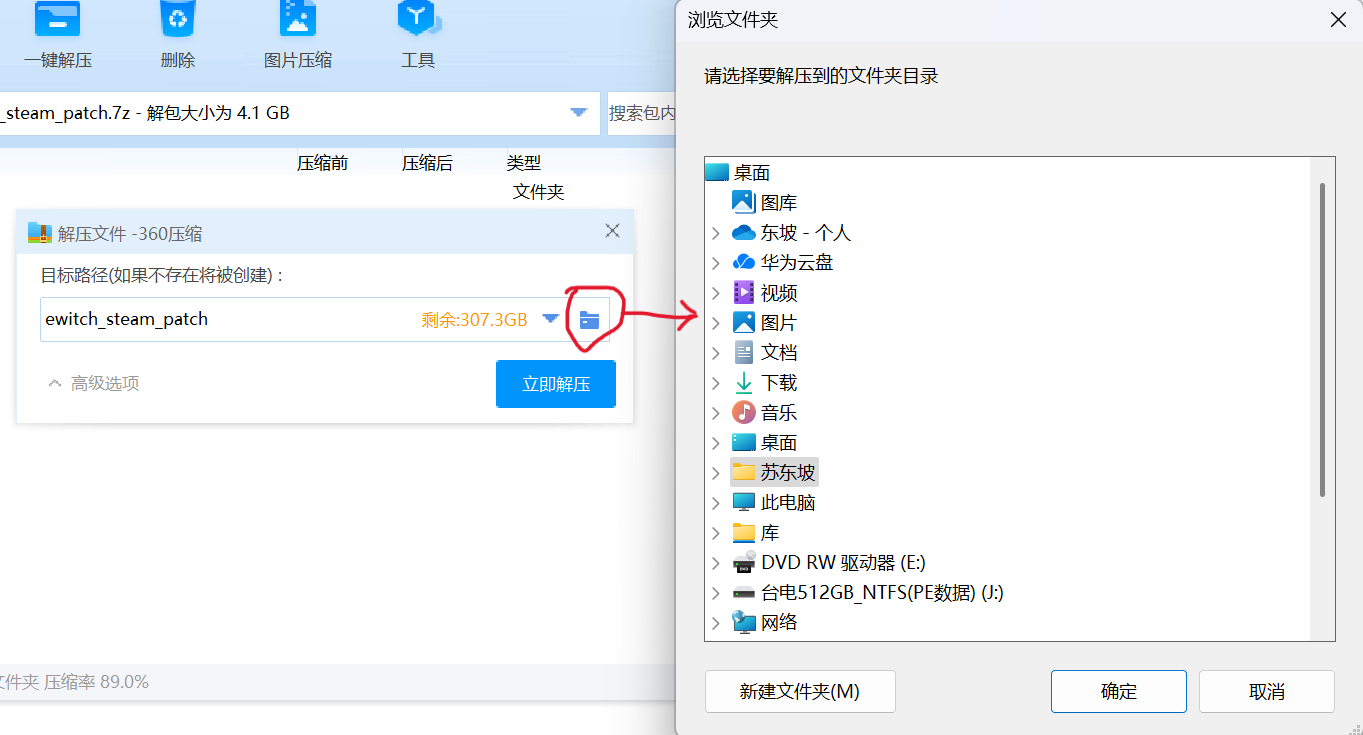Click the folder tree vertical scrollbar
The image size is (1363, 735).
1322,340
